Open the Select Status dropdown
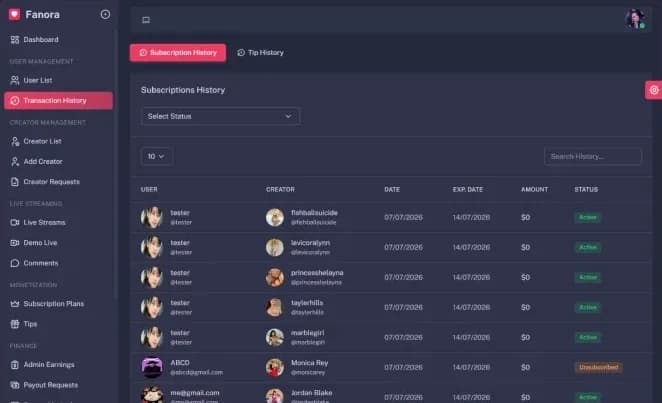Viewport: 662px width, 403px height. pyautogui.click(x=220, y=116)
